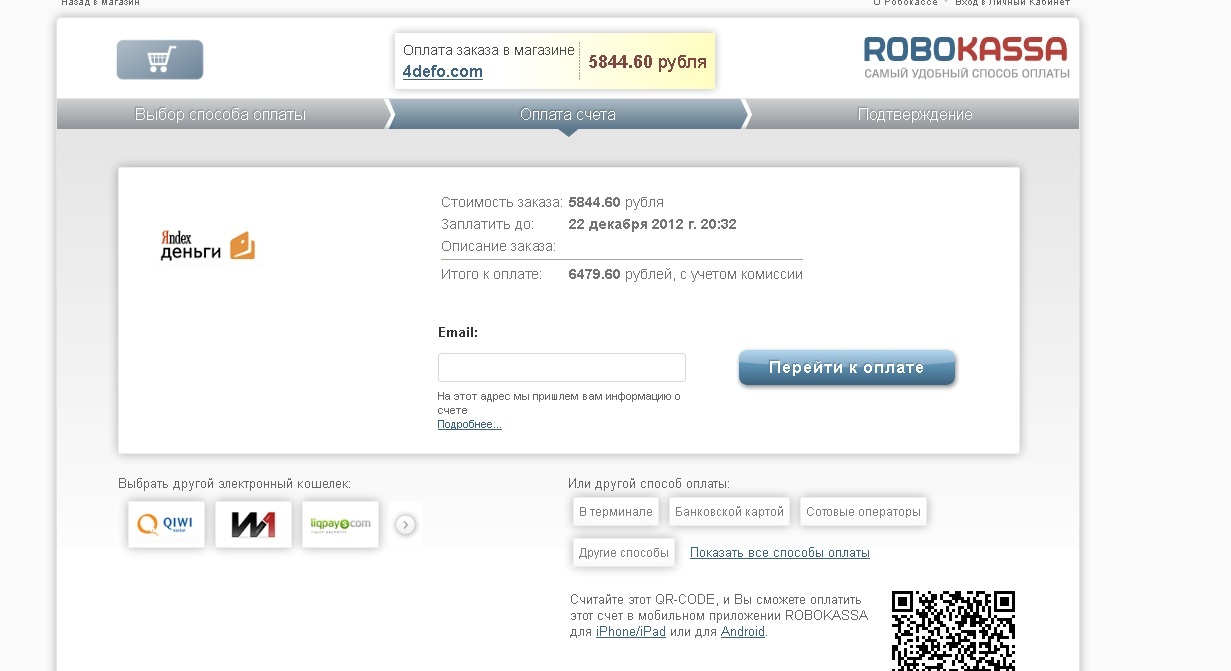Open the Android app link

pos(742,632)
